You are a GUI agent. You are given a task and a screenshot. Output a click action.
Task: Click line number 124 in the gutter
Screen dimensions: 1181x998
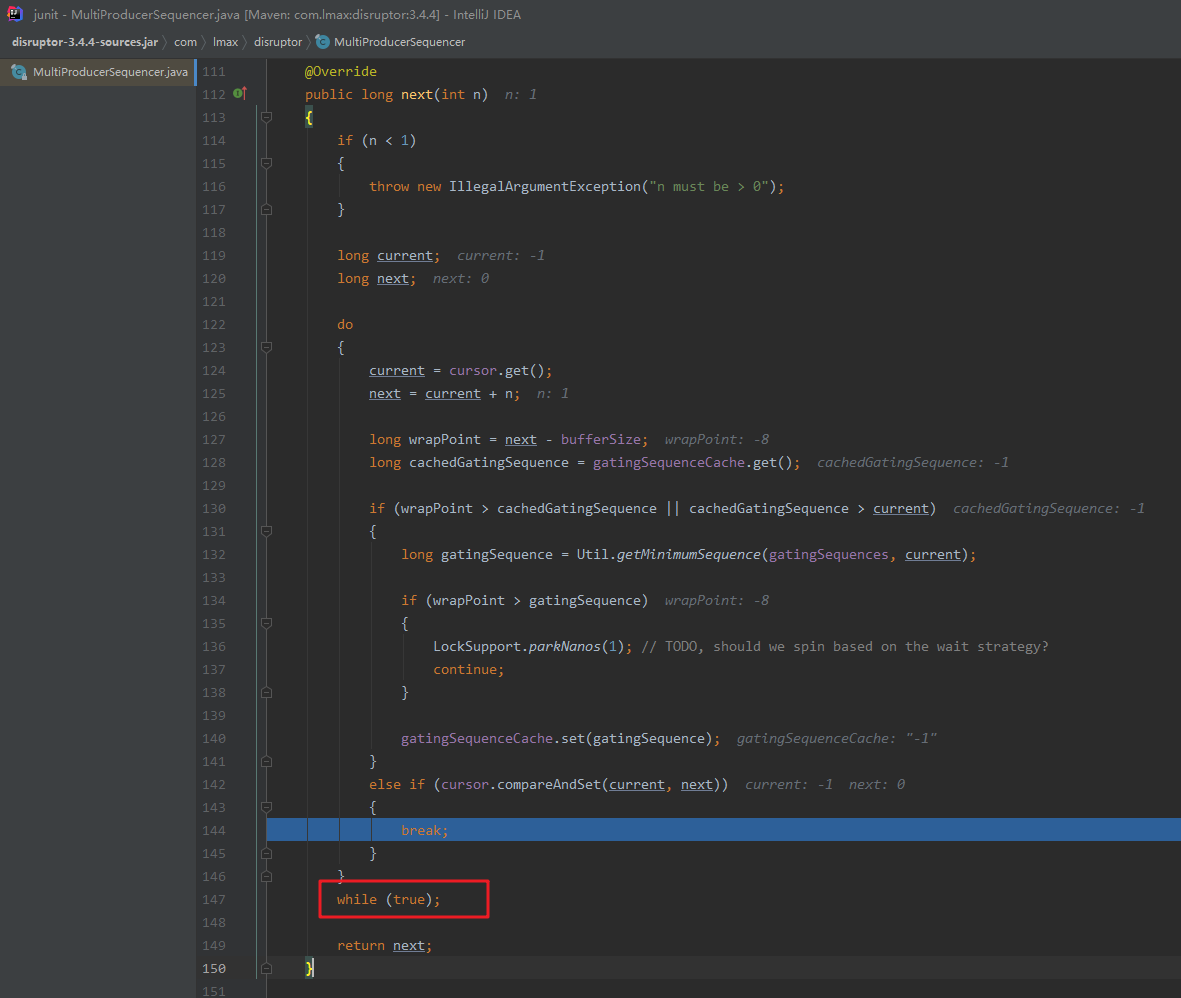[x=214, y=371]
